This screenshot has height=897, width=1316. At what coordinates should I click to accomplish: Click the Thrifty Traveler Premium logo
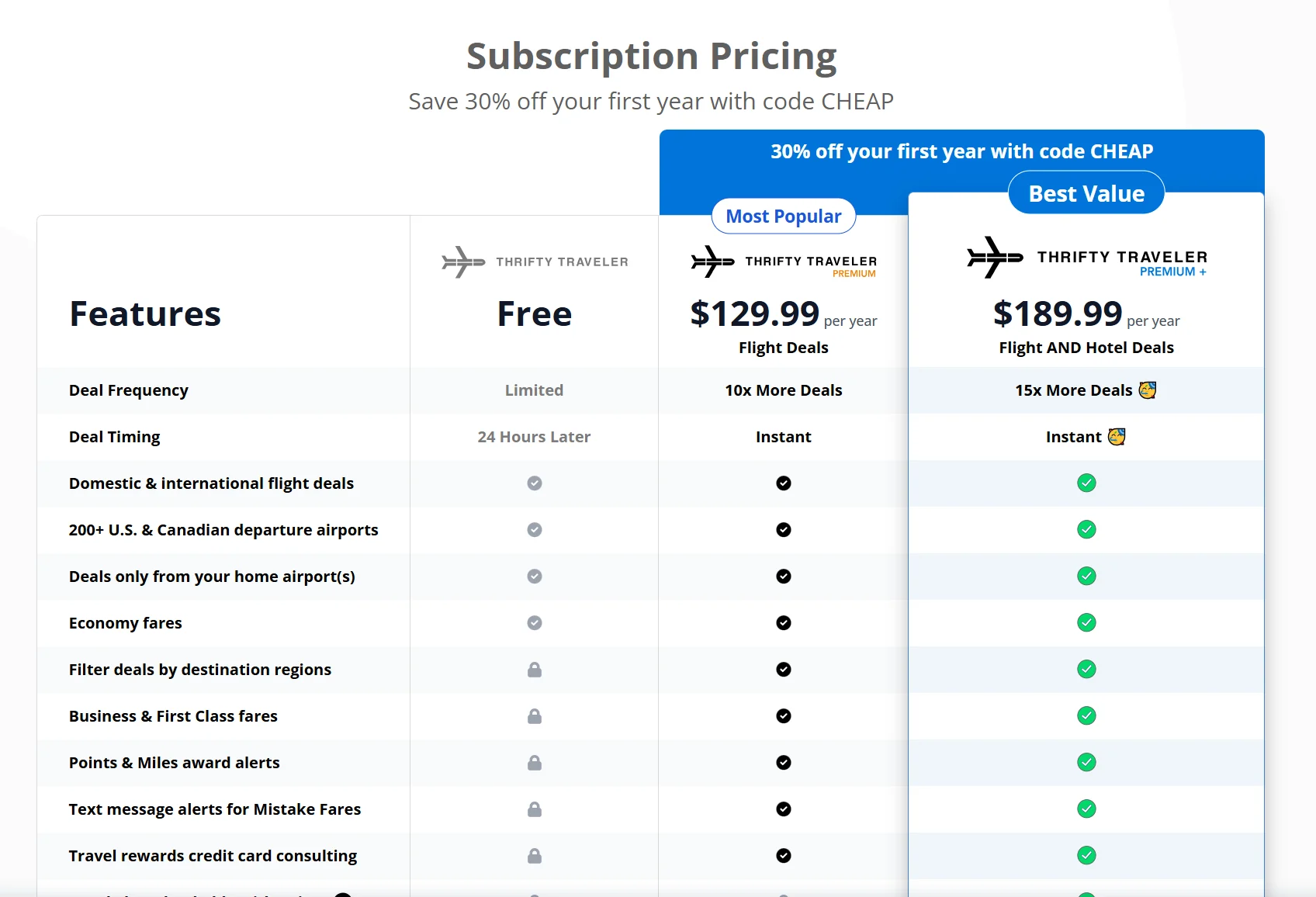(784, 261)
